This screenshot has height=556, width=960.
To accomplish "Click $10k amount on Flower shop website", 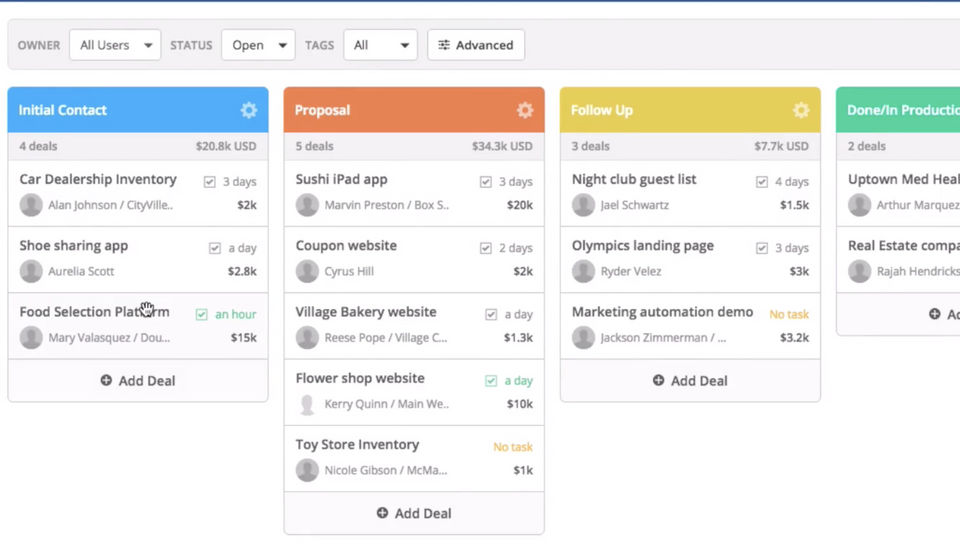I will 519,404.
